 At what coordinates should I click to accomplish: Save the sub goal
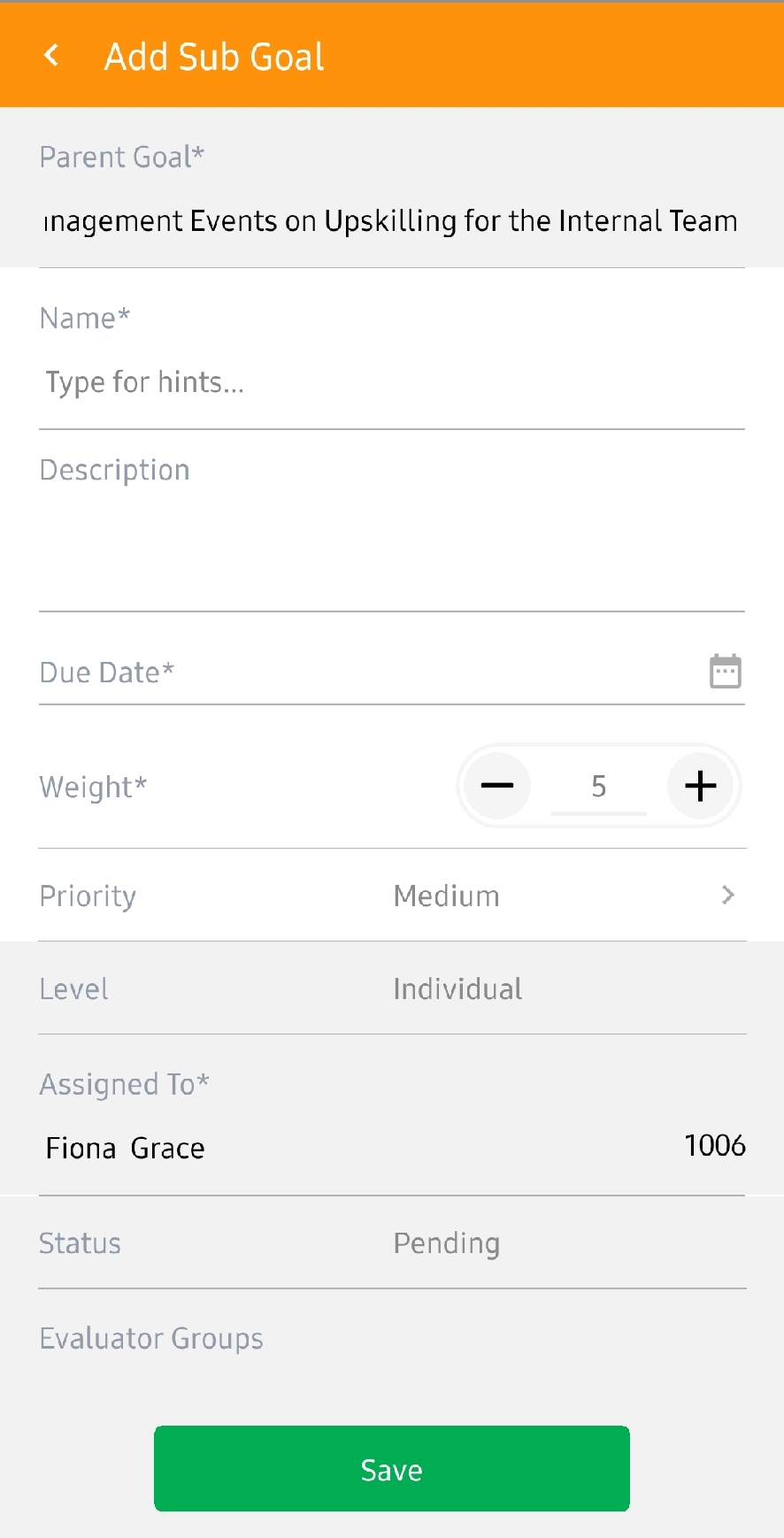(x=392, y=1469)
